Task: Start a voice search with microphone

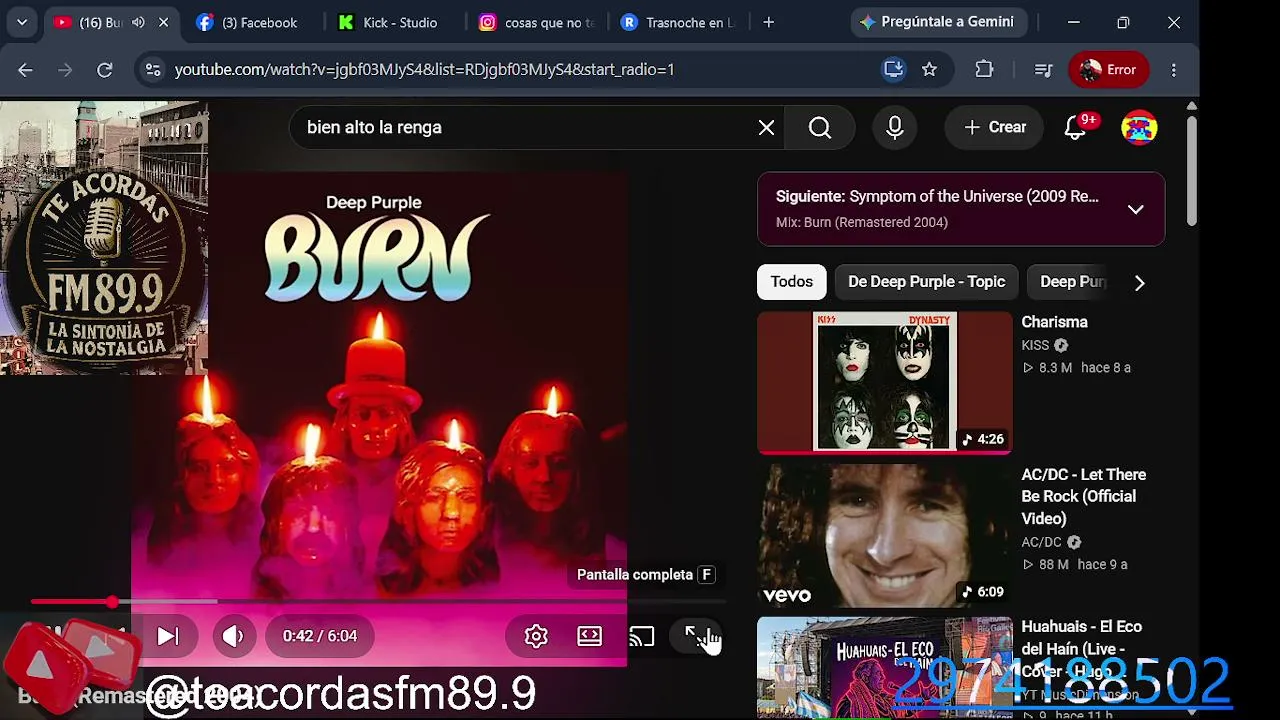Action: point(895,128)
